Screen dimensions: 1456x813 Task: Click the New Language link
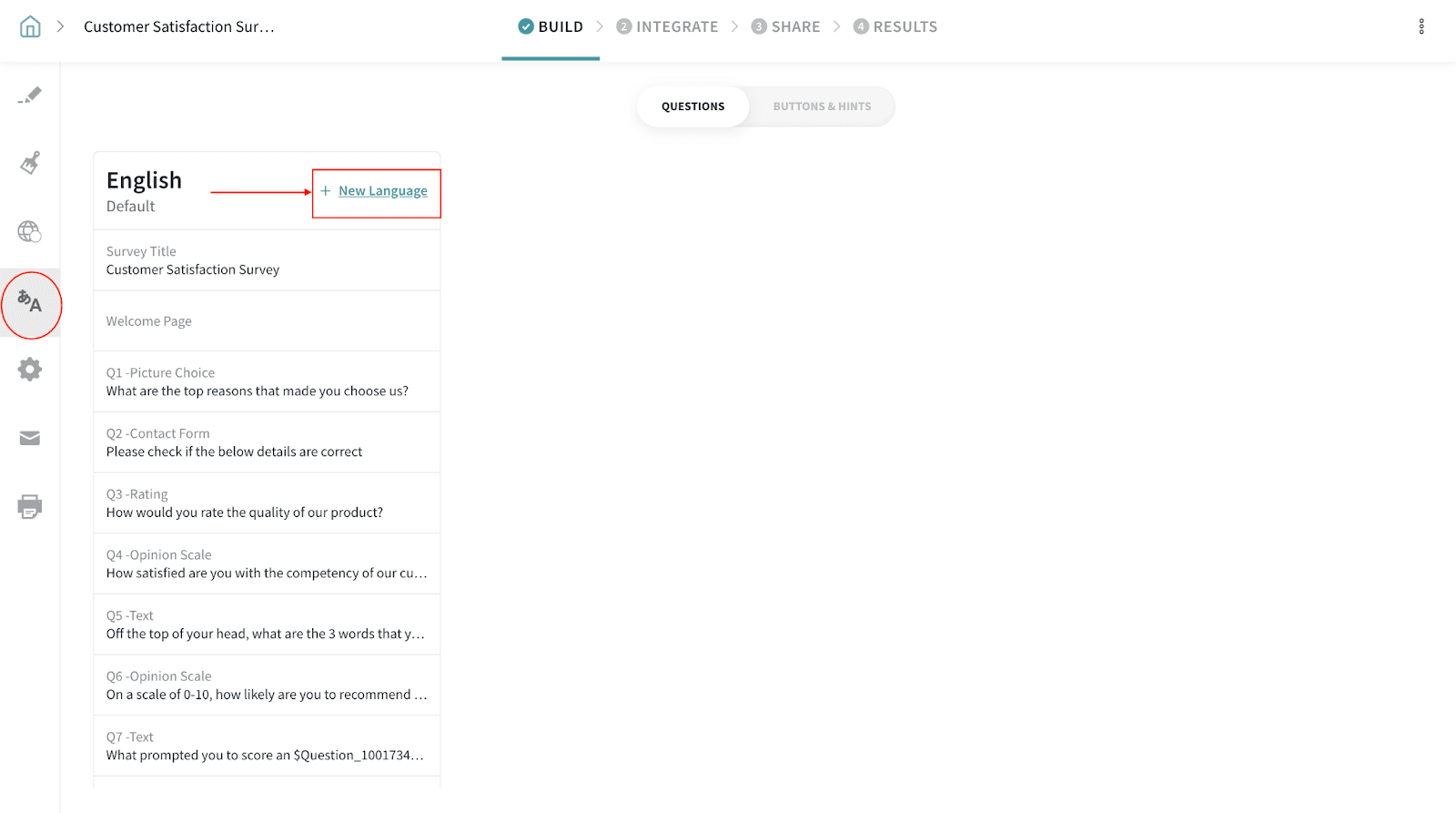point(382,191)
